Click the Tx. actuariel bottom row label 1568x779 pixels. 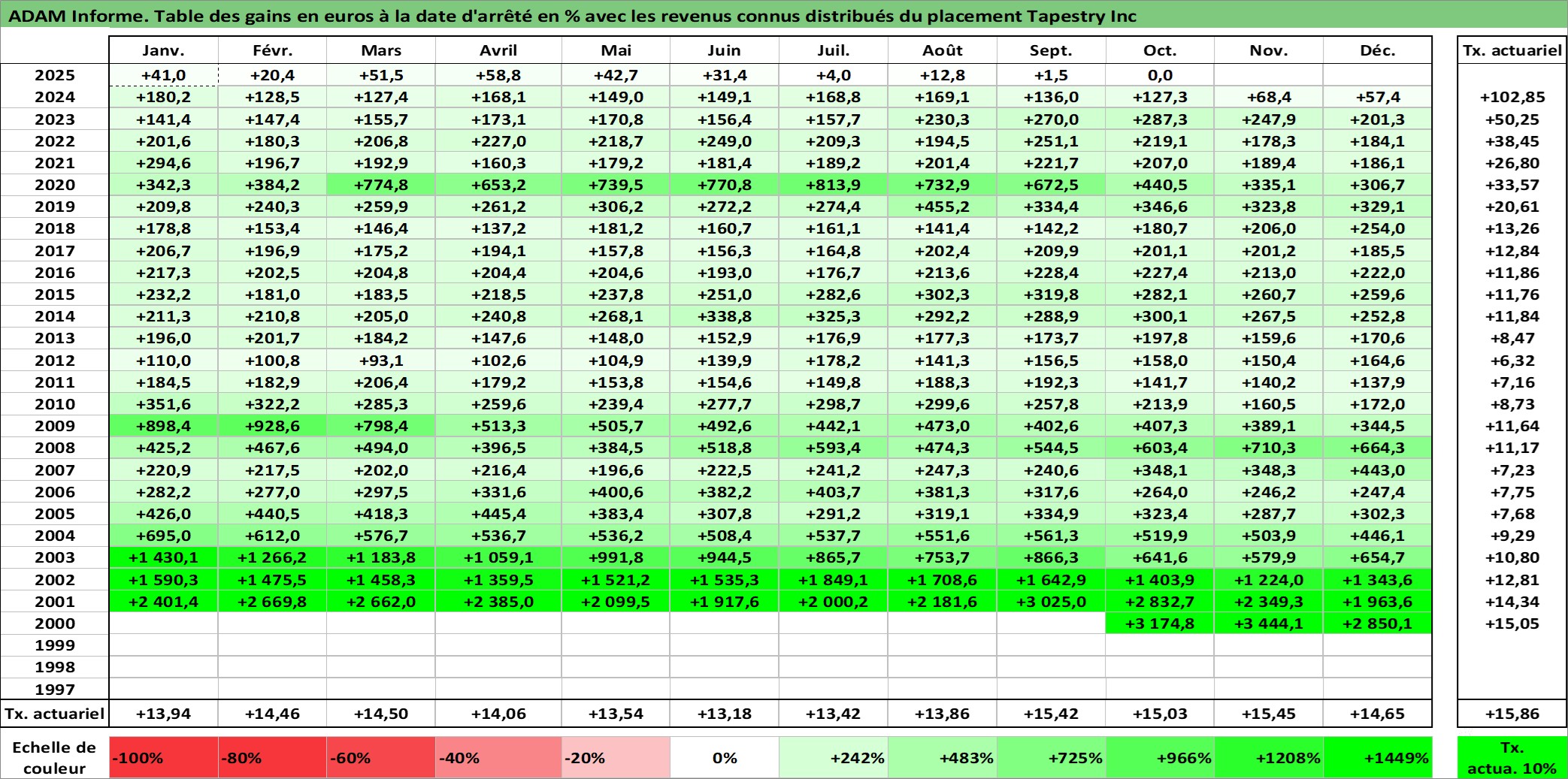[55, 714]
